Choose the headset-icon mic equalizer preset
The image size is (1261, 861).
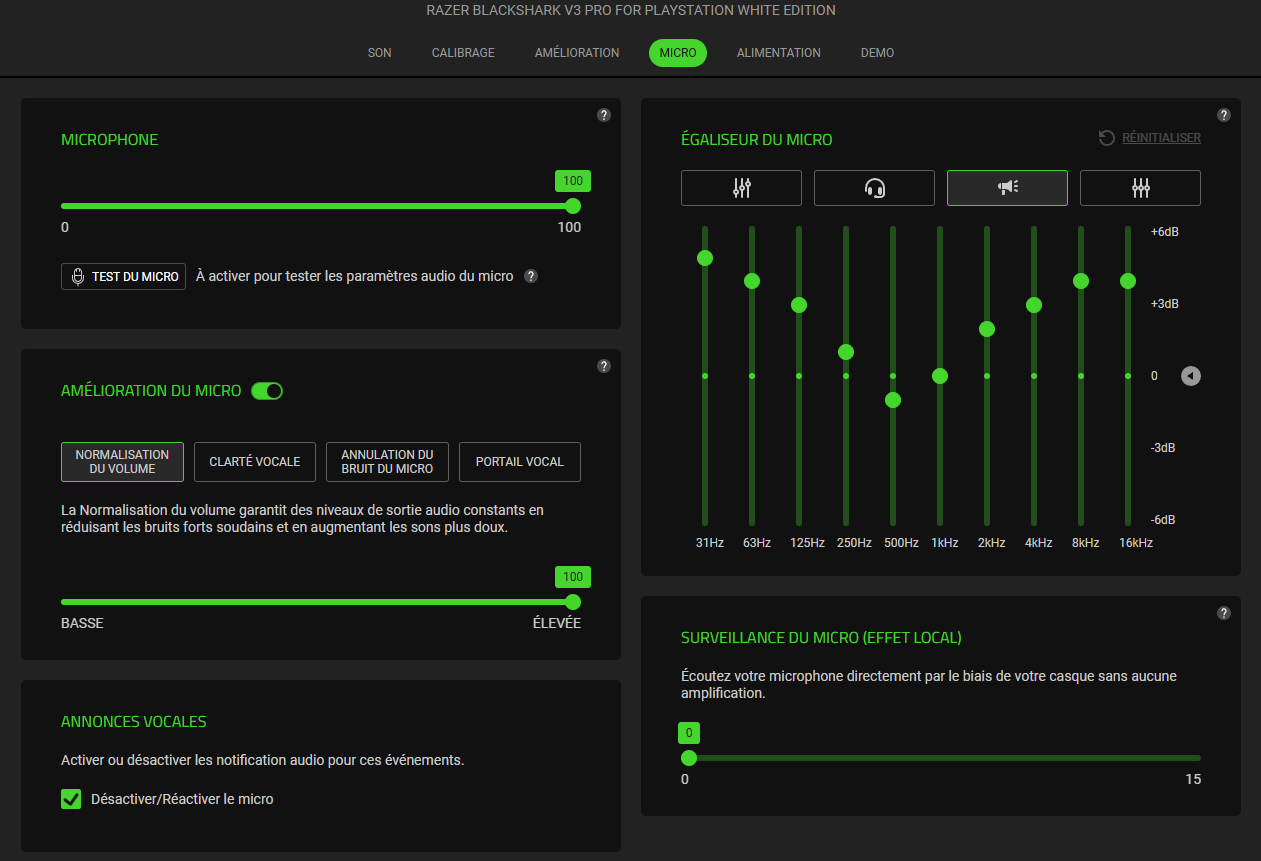[x=874, y=188]
